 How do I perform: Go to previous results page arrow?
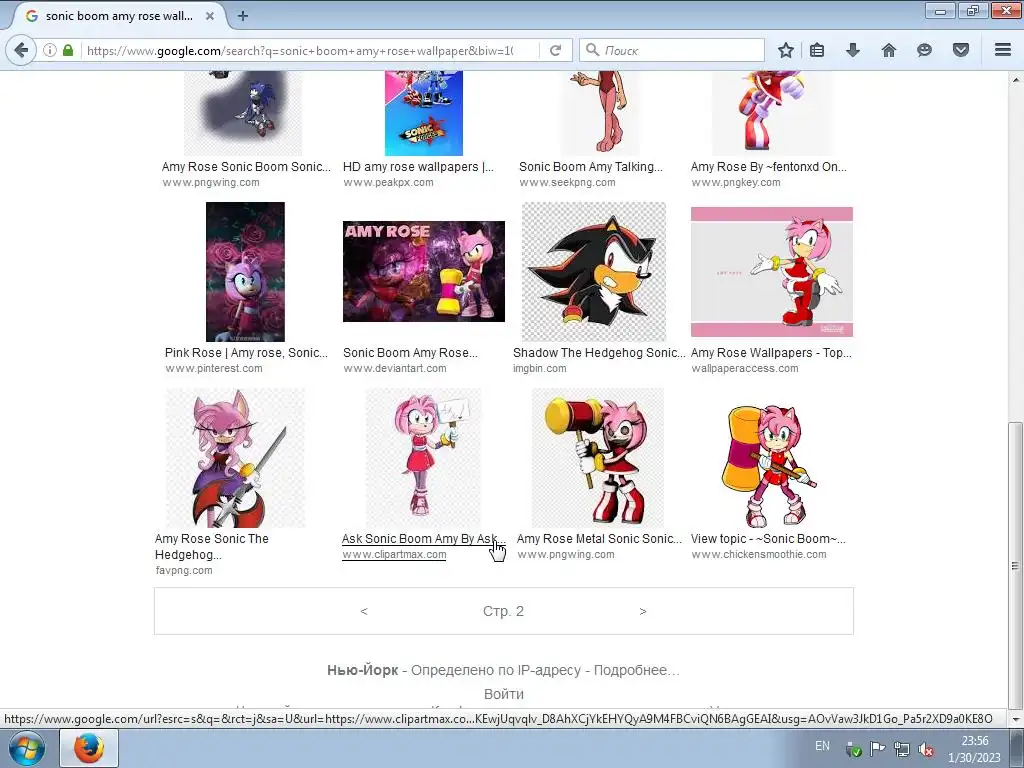pos(364,611)
